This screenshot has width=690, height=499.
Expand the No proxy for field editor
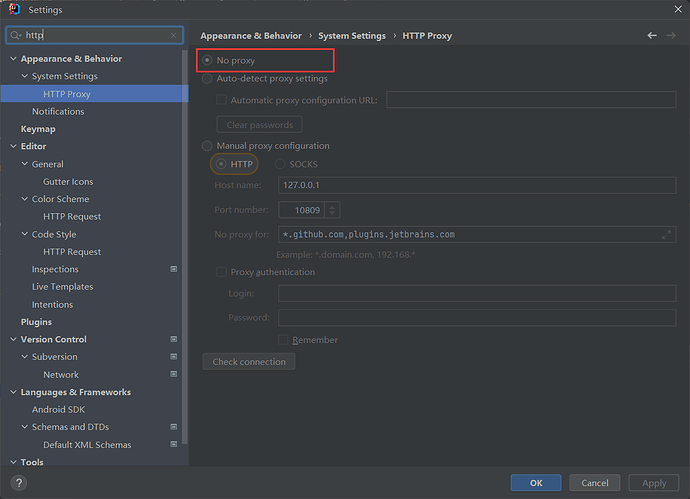tap(666, 235)
